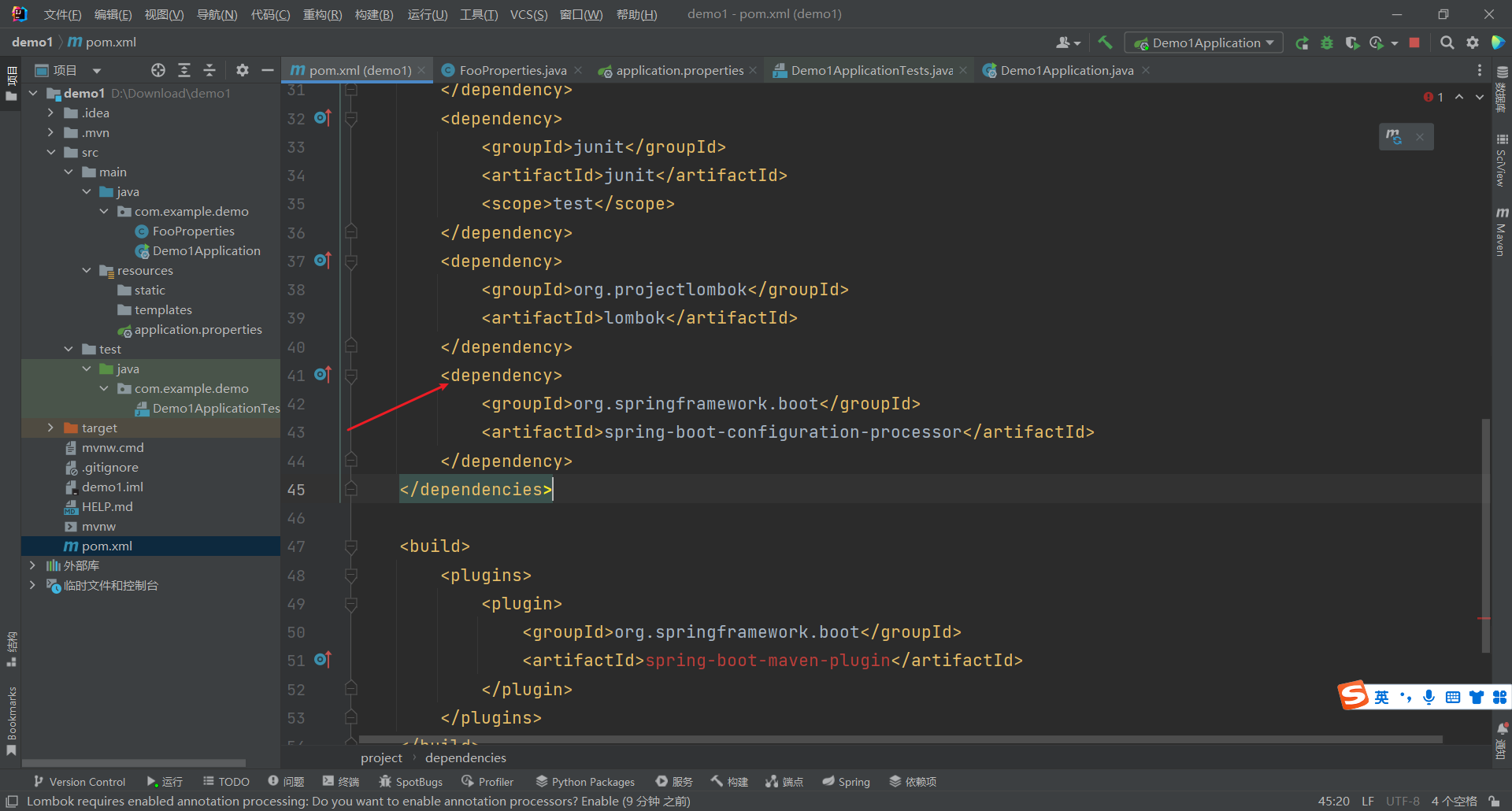Image resolution: width=1512 pixels, height=811 pixels.
Task: Open the Demo1Application run configuration dropdown
Action: click(x=1204, y=43)
